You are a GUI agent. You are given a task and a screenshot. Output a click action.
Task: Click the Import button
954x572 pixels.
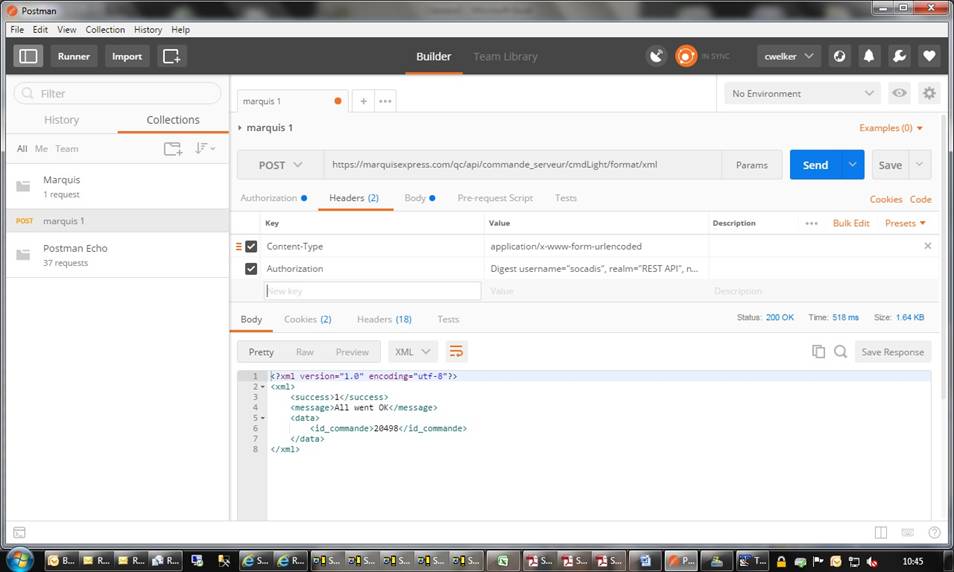tap(127, 56)
